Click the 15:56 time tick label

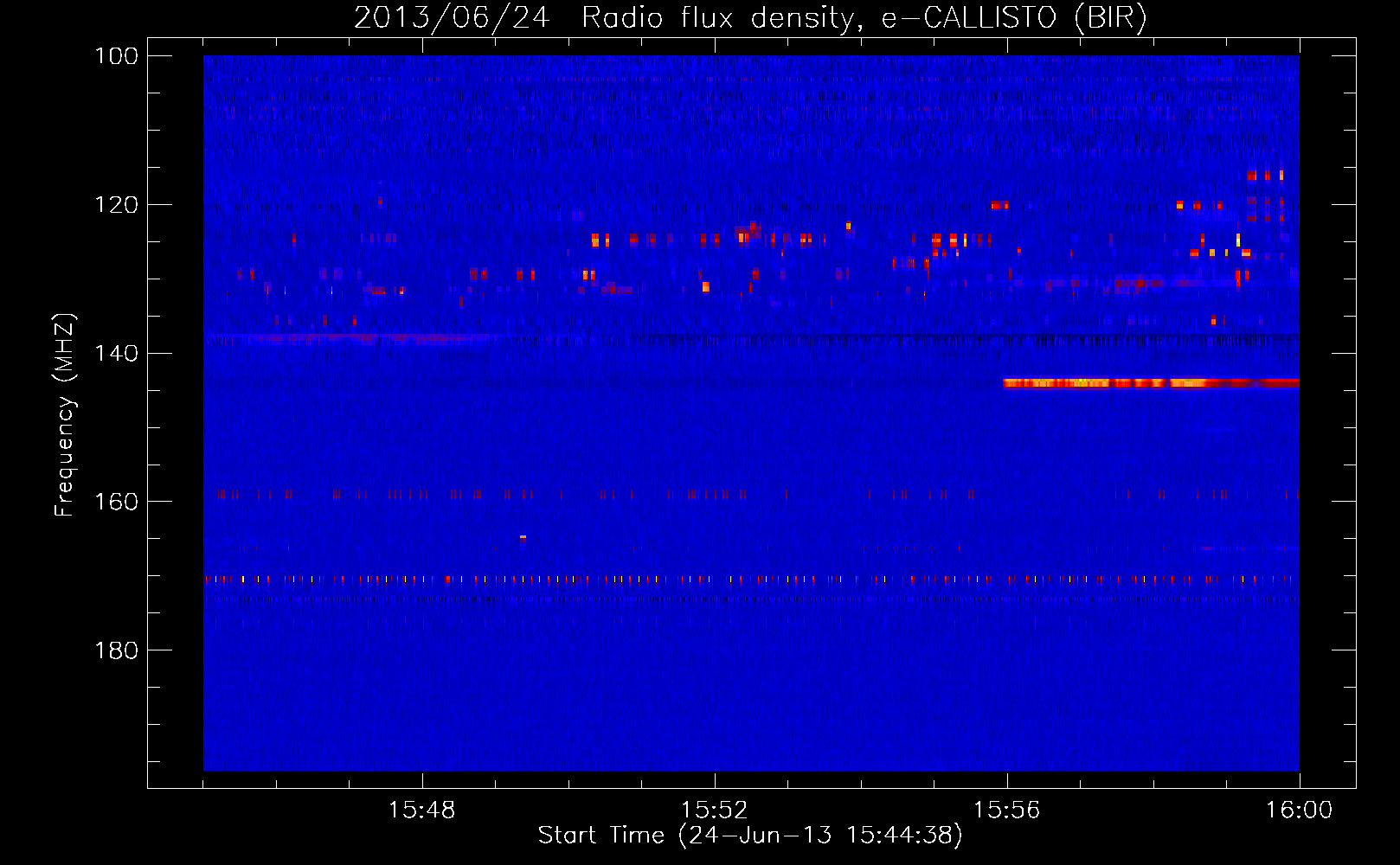pyautogui.click(x=1006, y=811)
